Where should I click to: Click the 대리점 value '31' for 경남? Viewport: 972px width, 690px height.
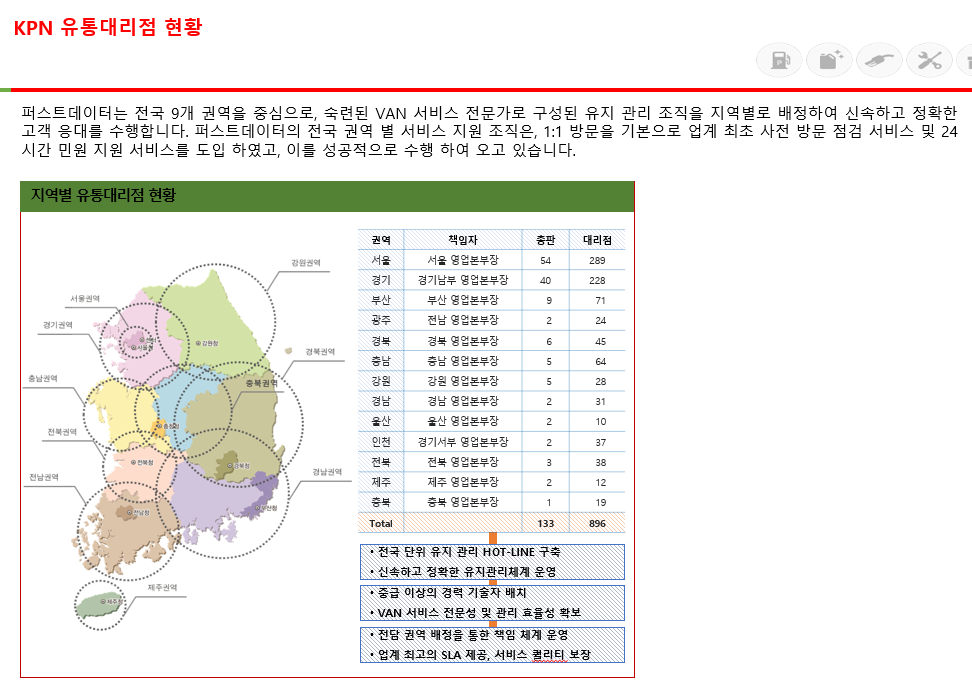click(600, 402)
